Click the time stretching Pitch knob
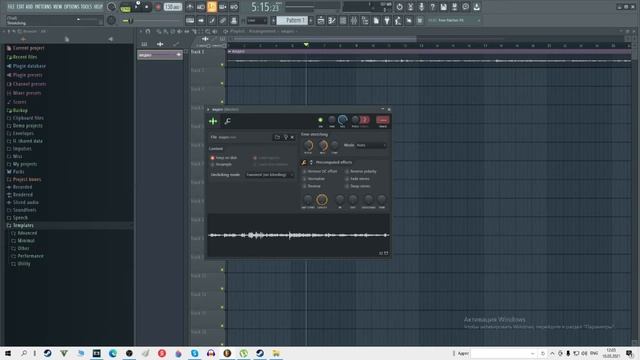640x360 pixels. (309, 145)
